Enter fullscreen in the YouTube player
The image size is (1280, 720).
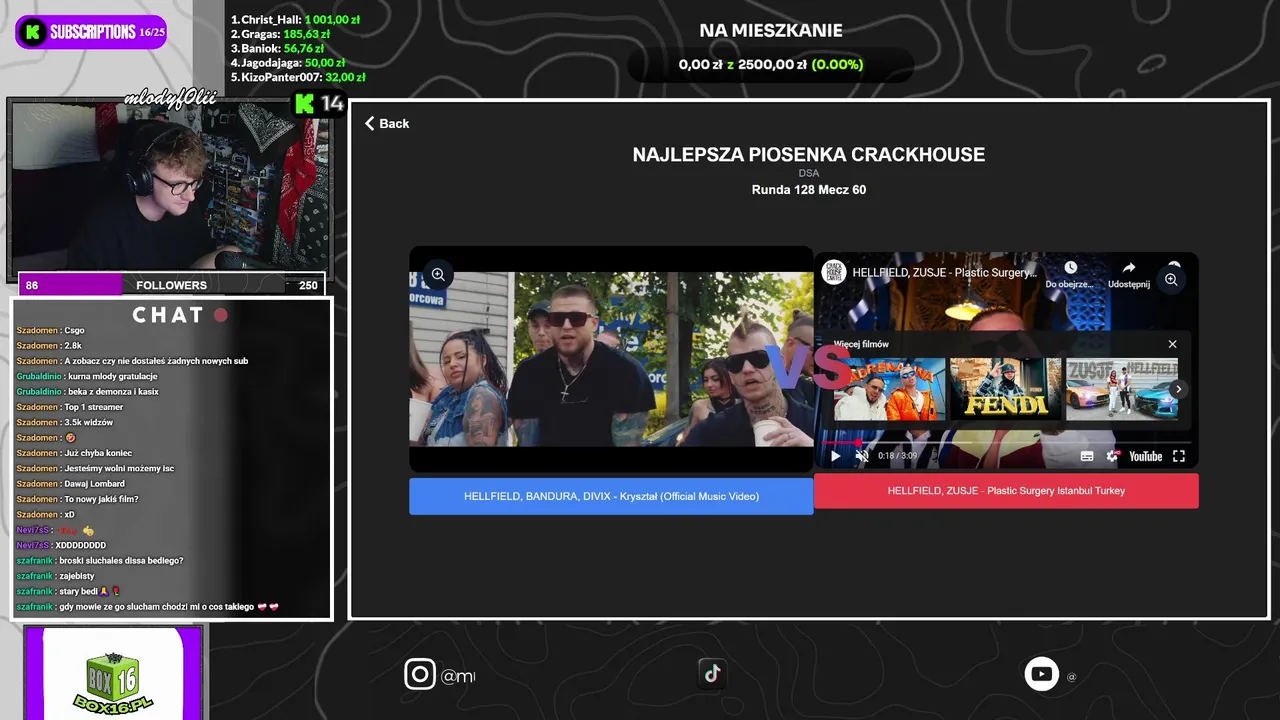[x=1179, y=456]
